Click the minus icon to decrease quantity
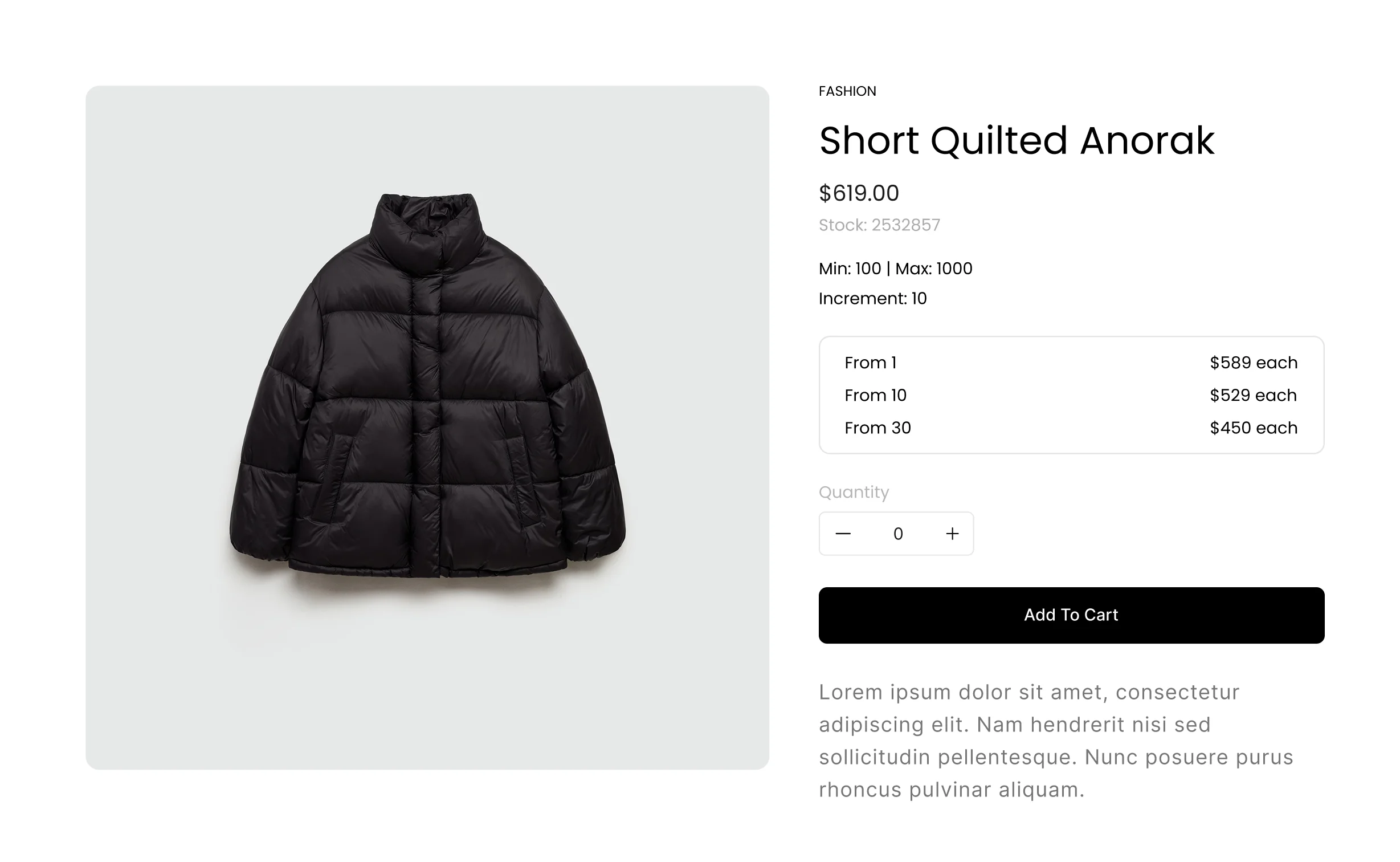This screenshot has height=862, width=1400. coord(843,534)
